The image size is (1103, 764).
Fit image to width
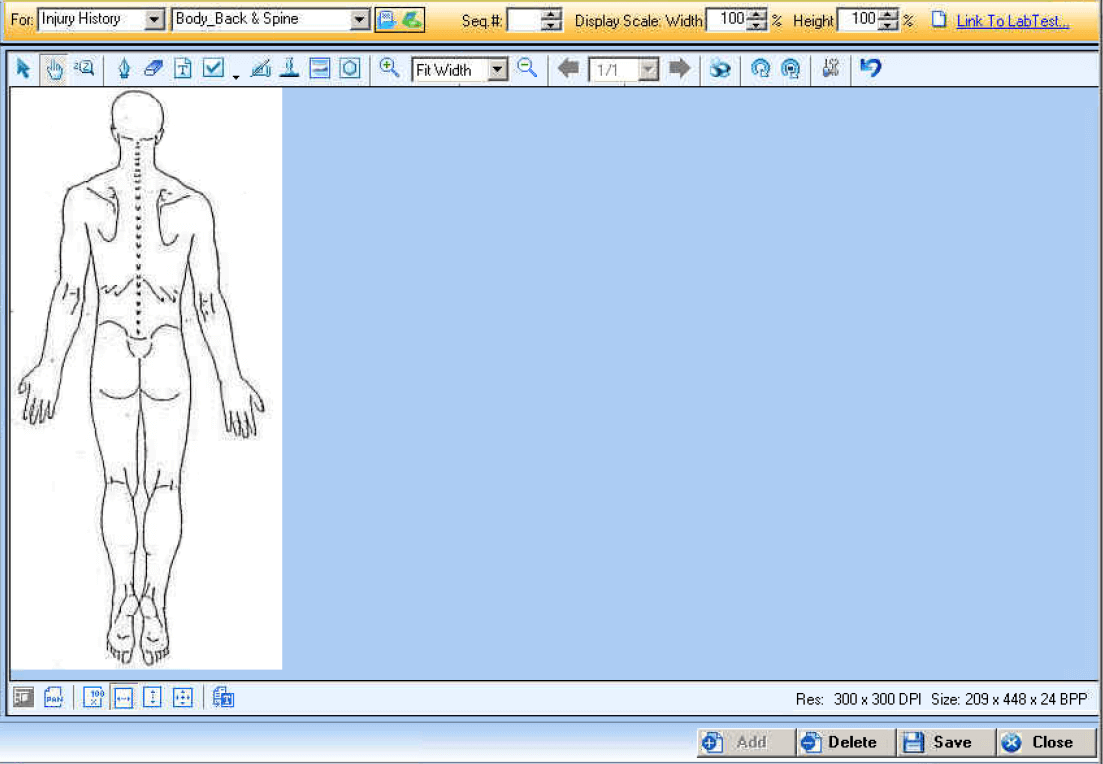point(123,697)
